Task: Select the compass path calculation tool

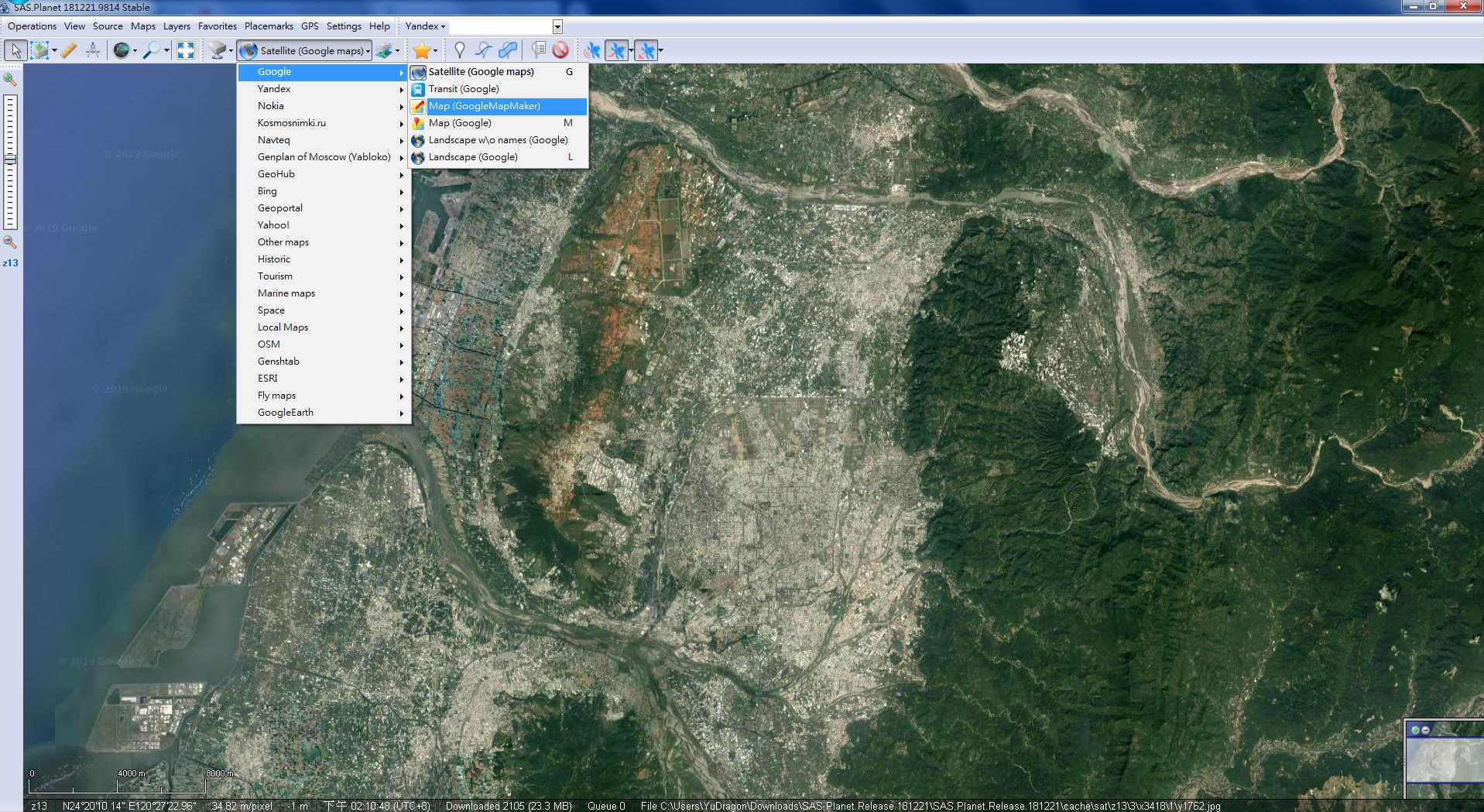Action: coord(93,51)
